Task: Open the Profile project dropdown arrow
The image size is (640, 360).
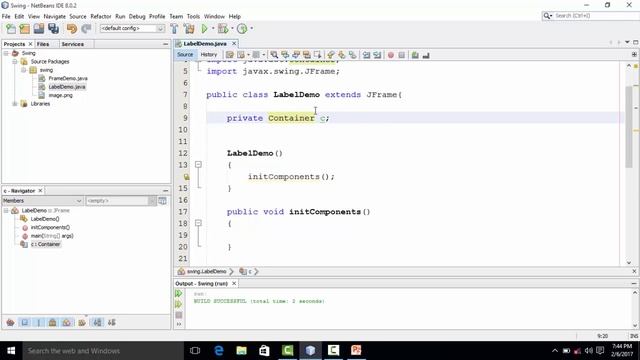Action: click(x=251, y=29)
